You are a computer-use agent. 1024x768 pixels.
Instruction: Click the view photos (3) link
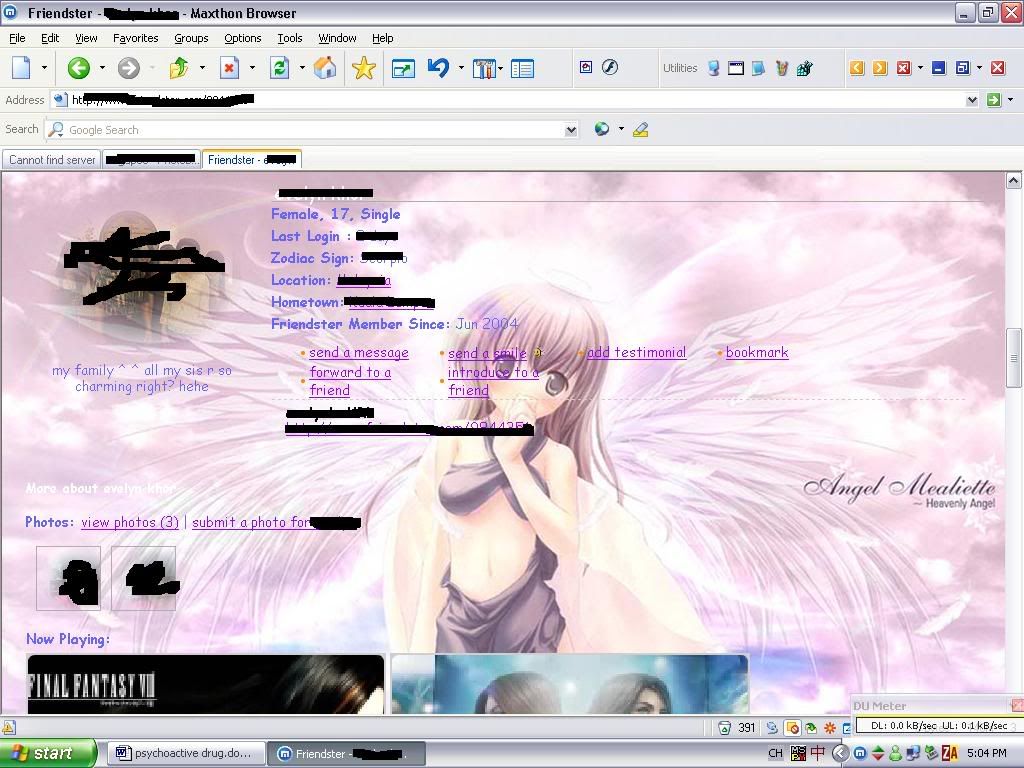(x=130, y=522)
